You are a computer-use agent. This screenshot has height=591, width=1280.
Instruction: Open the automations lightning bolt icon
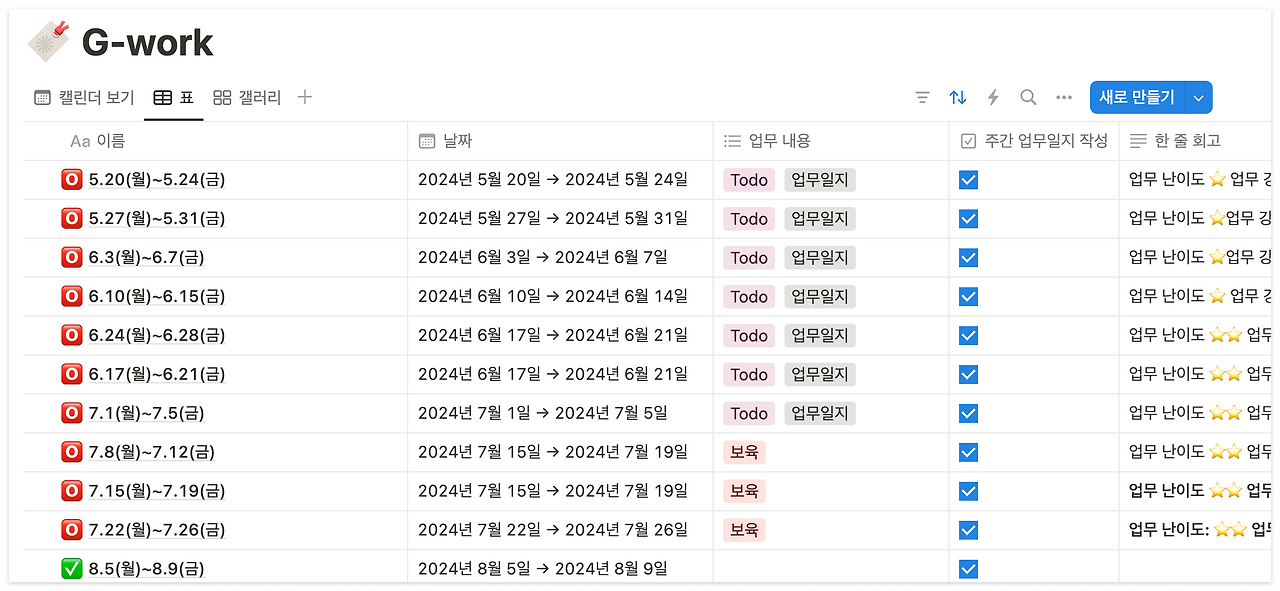(x=992, y=97)
